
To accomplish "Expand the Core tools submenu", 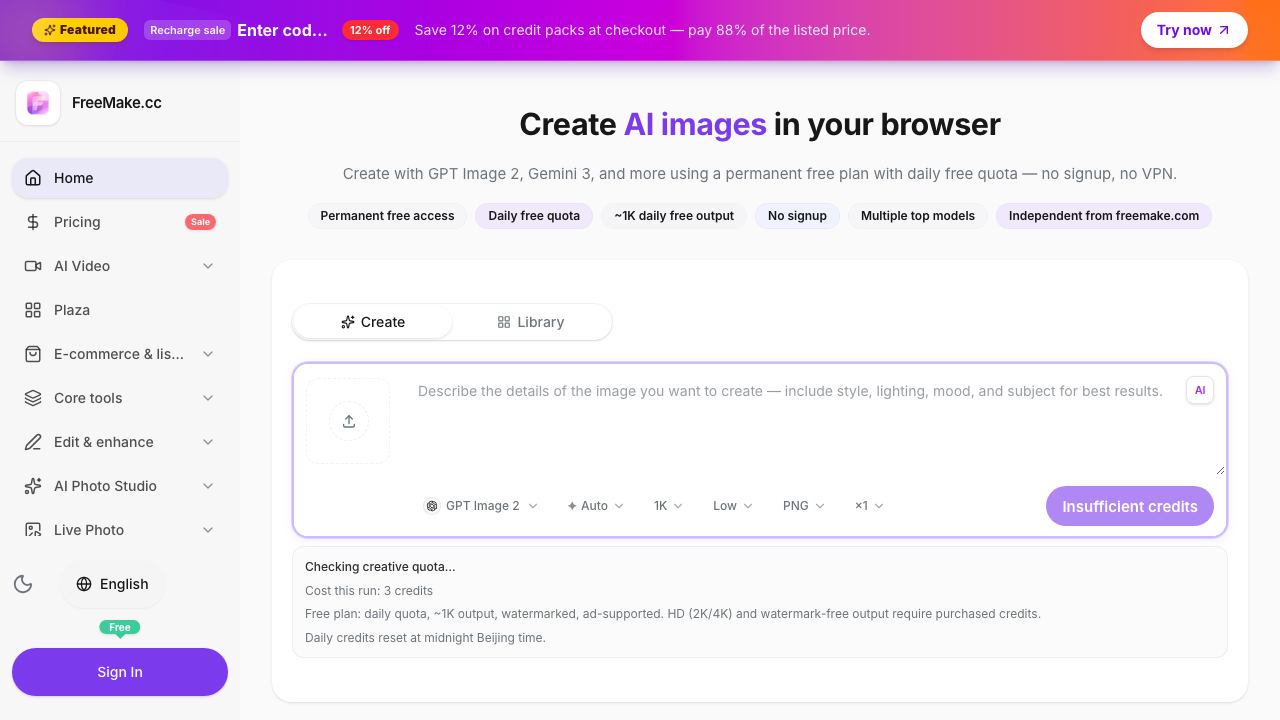I will tap(208, 398).
